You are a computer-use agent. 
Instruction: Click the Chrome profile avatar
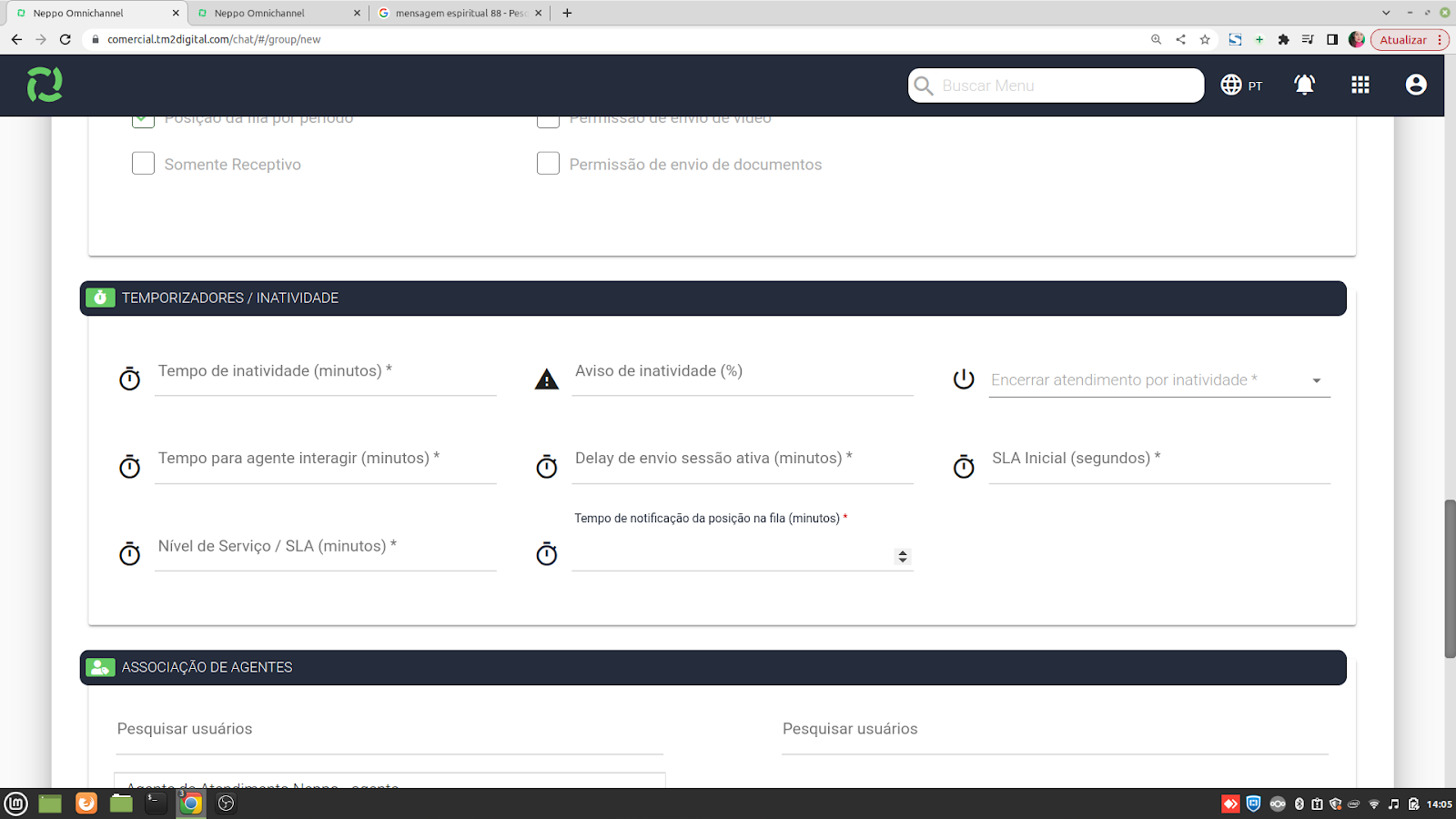pos(1357,39)
